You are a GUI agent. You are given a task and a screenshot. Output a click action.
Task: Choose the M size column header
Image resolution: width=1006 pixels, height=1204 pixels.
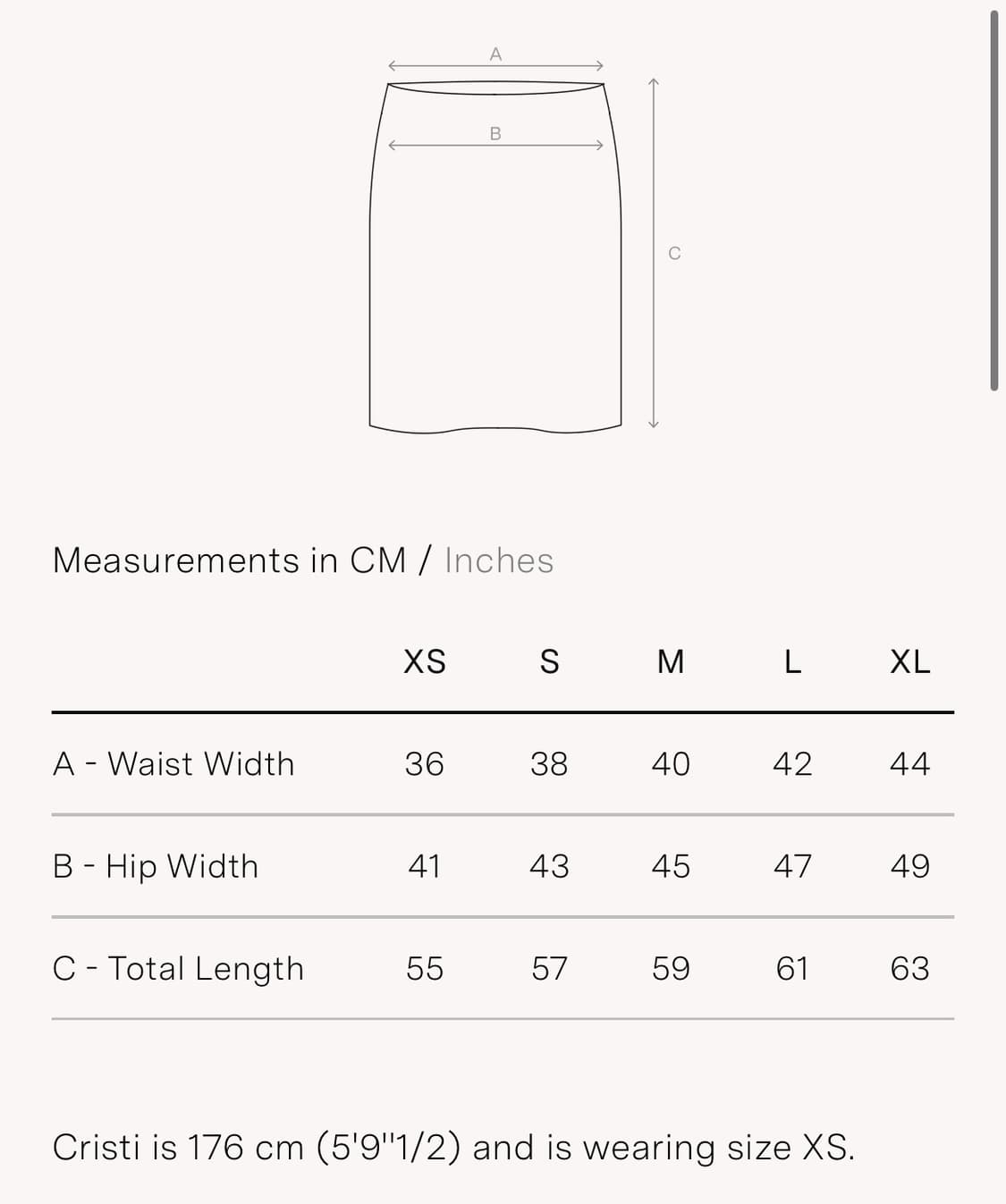671,662
